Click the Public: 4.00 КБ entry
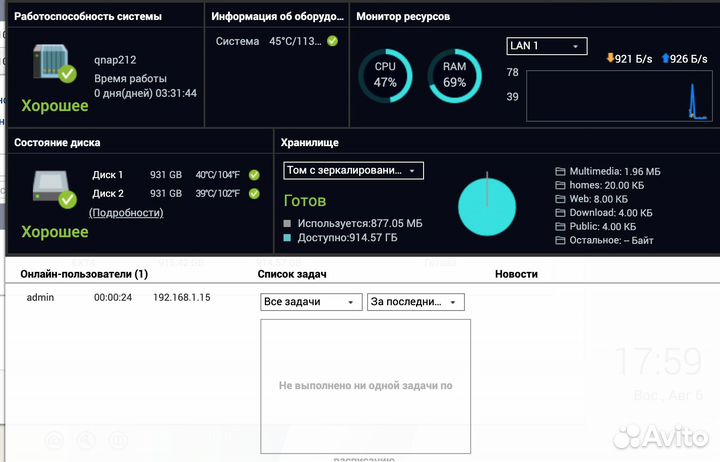720x462 pixels. (602, 227)
